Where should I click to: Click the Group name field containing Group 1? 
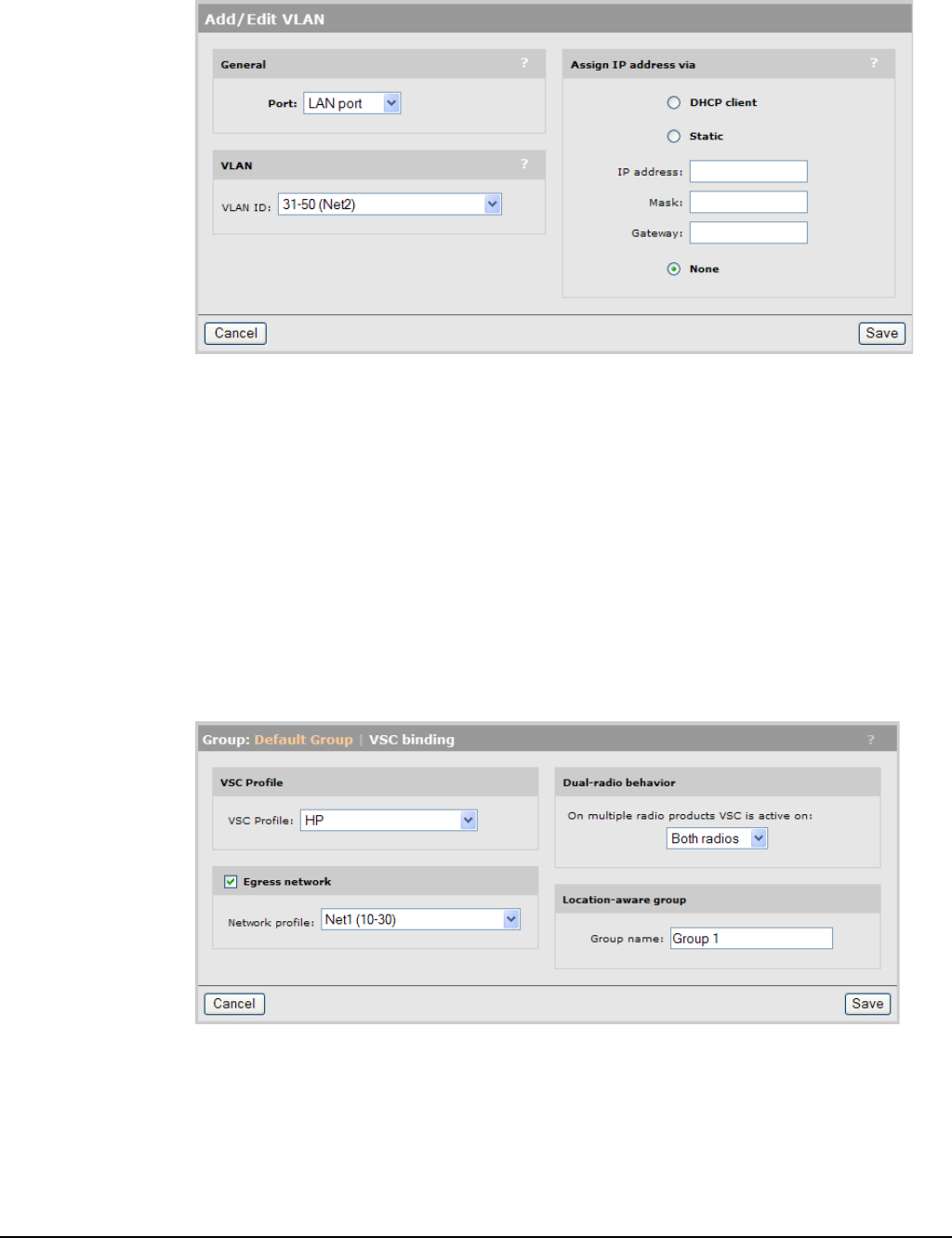coord(751,939)
